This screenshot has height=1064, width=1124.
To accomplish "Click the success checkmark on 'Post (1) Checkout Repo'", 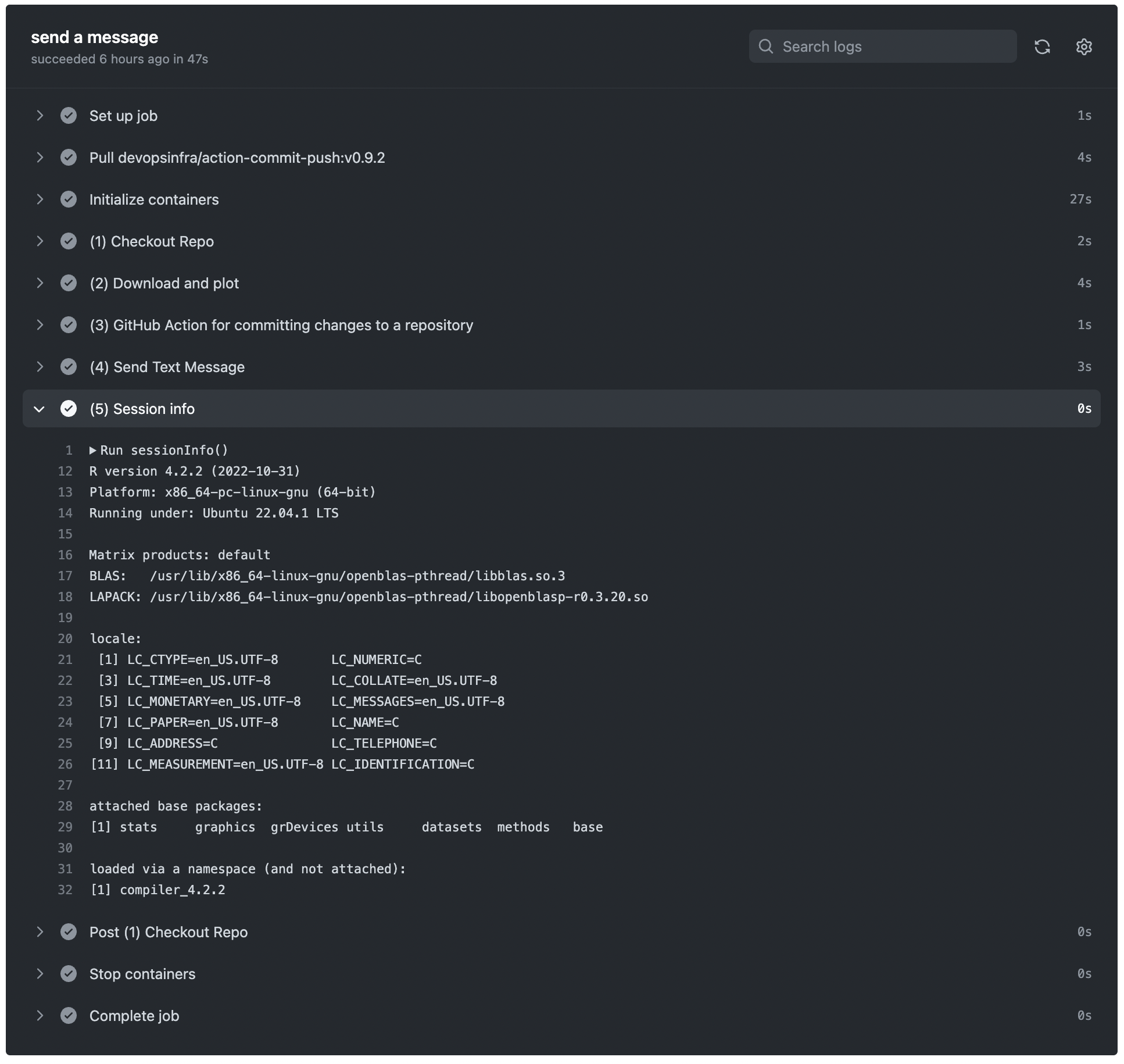I will coord(67,931).
